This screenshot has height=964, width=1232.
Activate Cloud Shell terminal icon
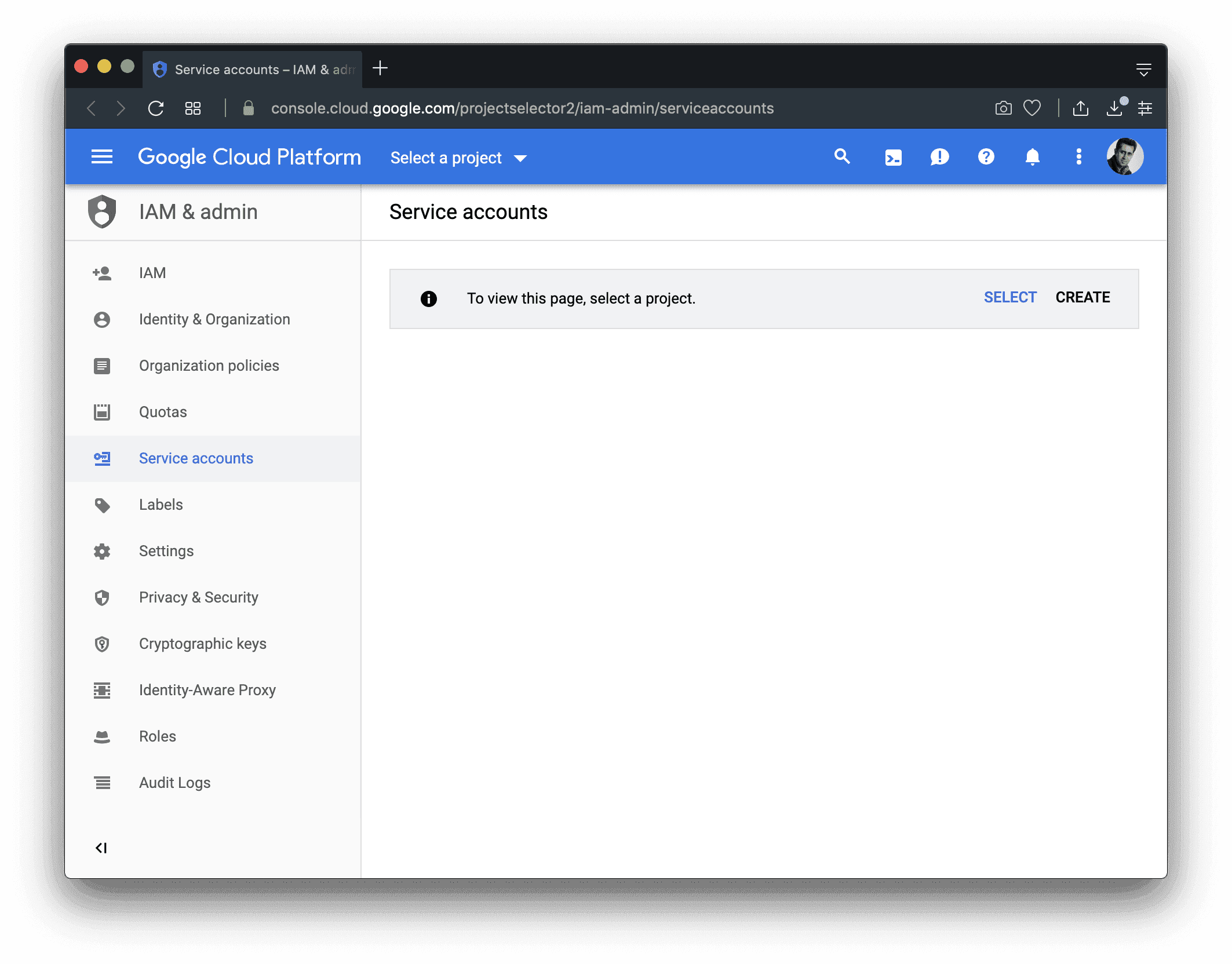893,158
